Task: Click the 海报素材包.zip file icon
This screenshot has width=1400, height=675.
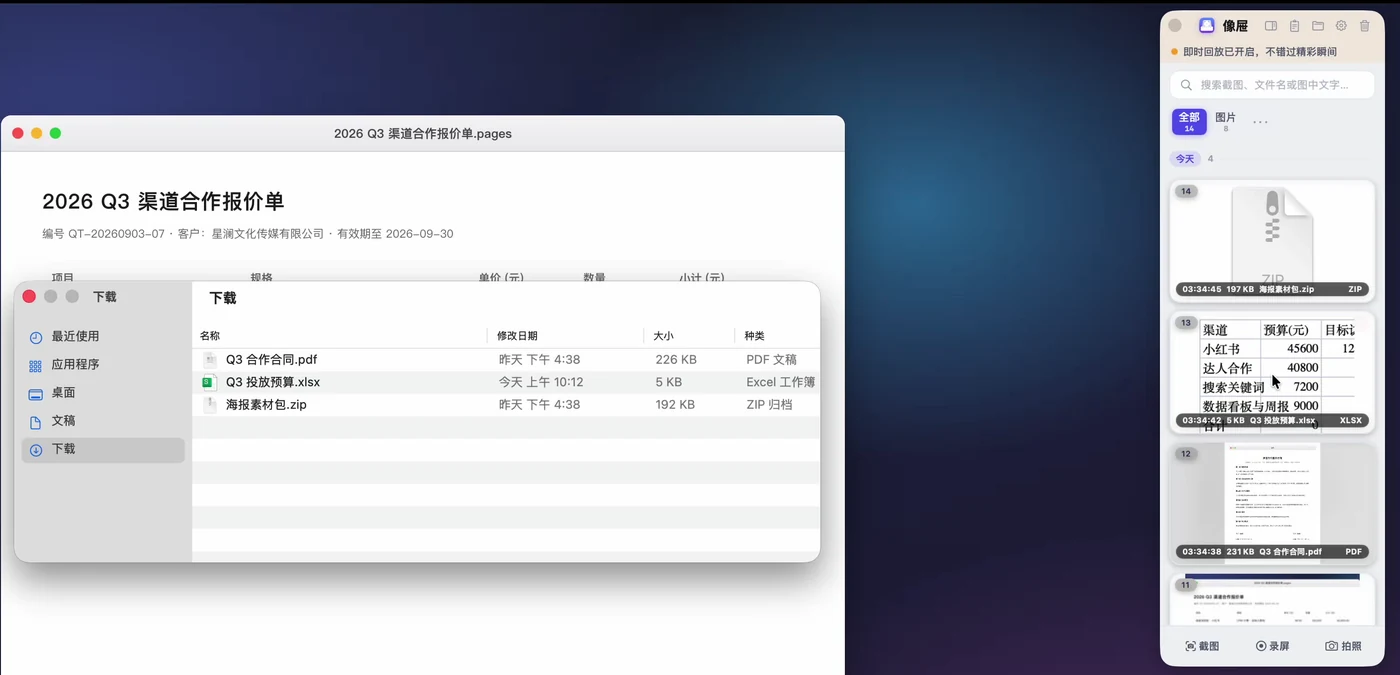Action: point(210,405)
